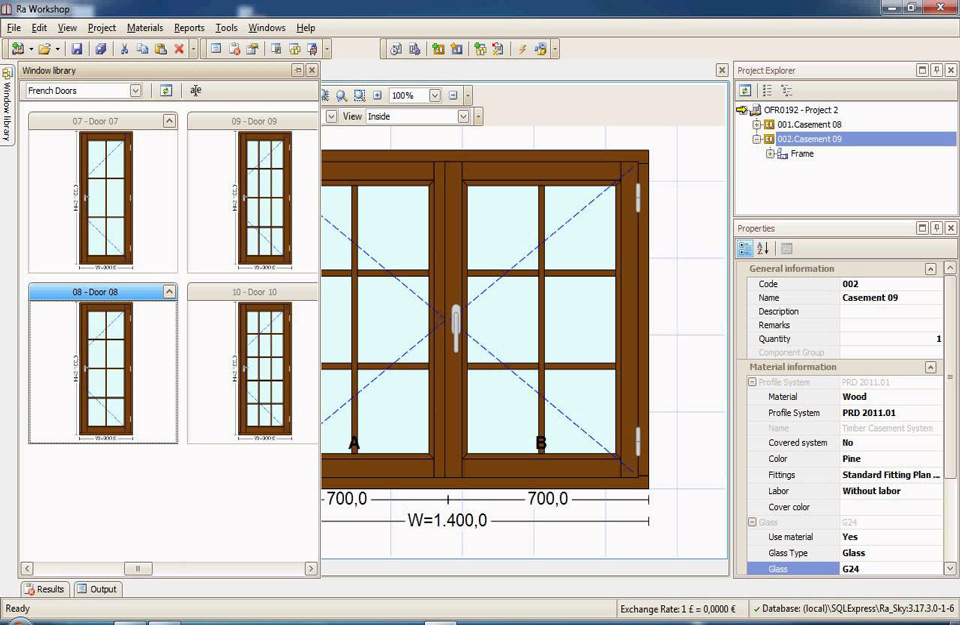This screenshot has height=625, width=960.
Task: Collapse the Profile System property group
Action: click(752, 382)
